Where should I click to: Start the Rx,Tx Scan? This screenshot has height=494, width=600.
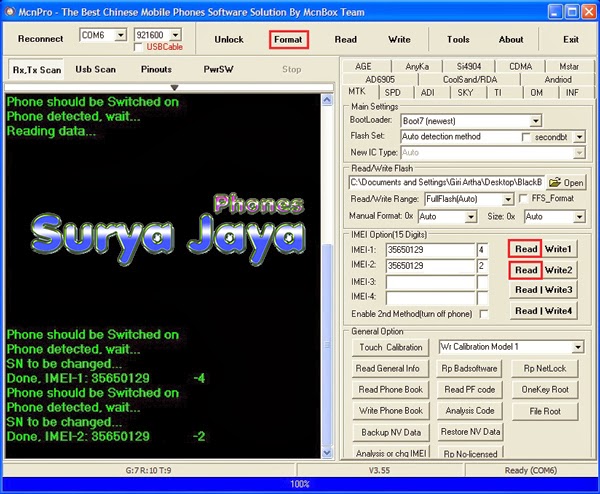[x=37, y=70]
